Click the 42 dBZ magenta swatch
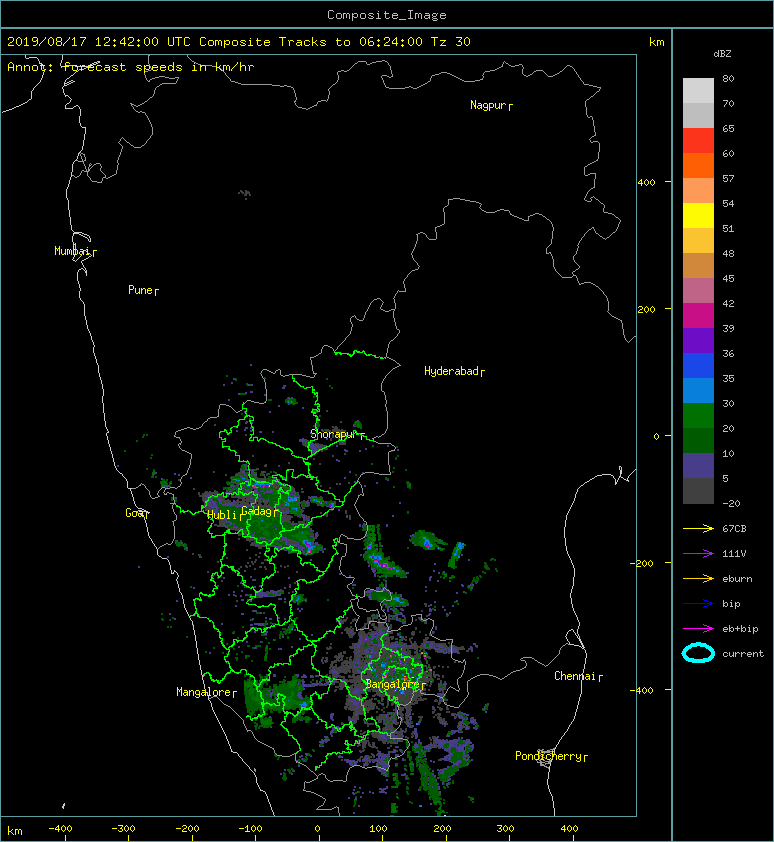 click(698, 315)
